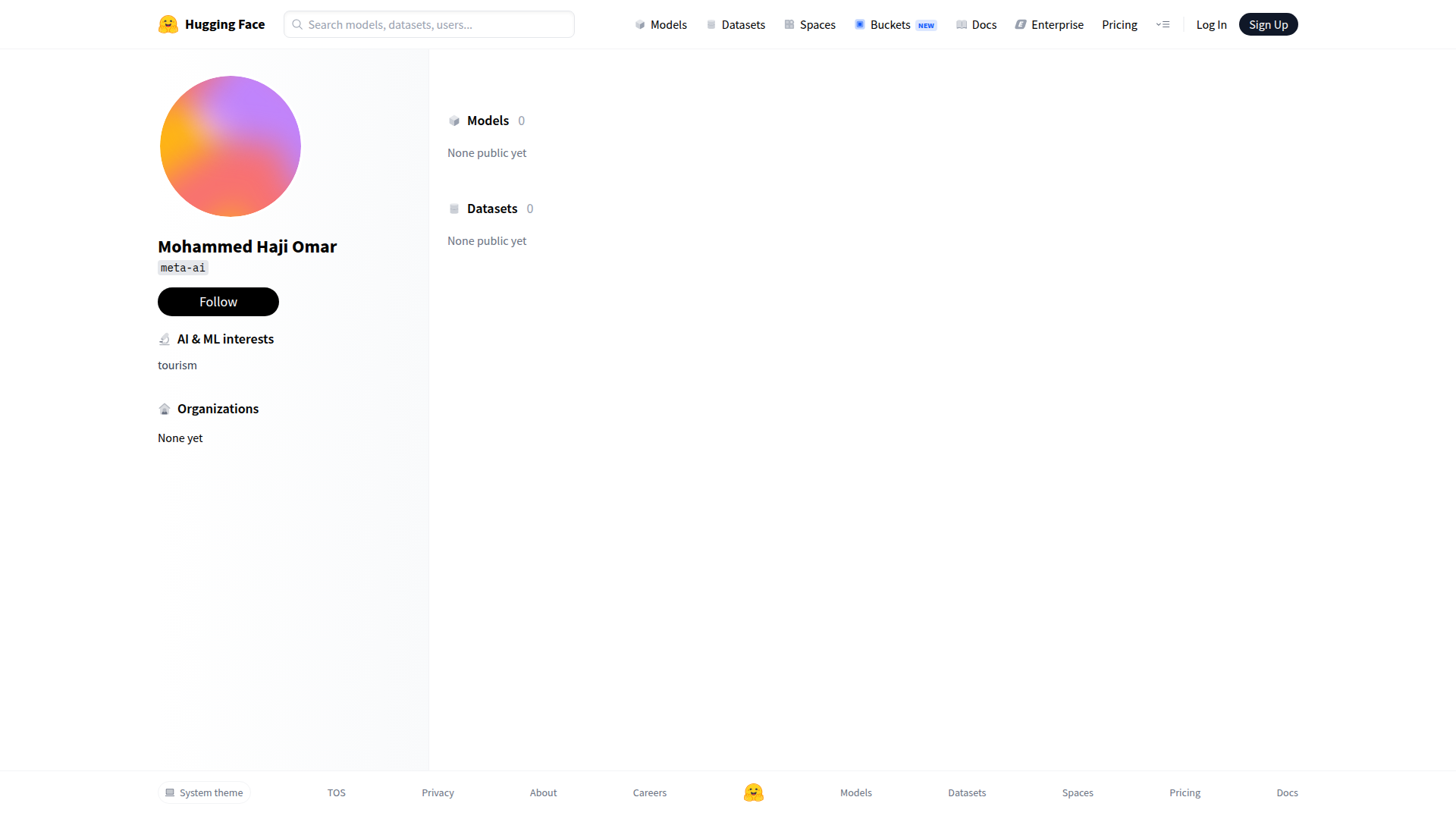Image resolution: width=1456 pixels, height=819 pixels.
Task: Open the About footer link
Action: pos(543,792)
